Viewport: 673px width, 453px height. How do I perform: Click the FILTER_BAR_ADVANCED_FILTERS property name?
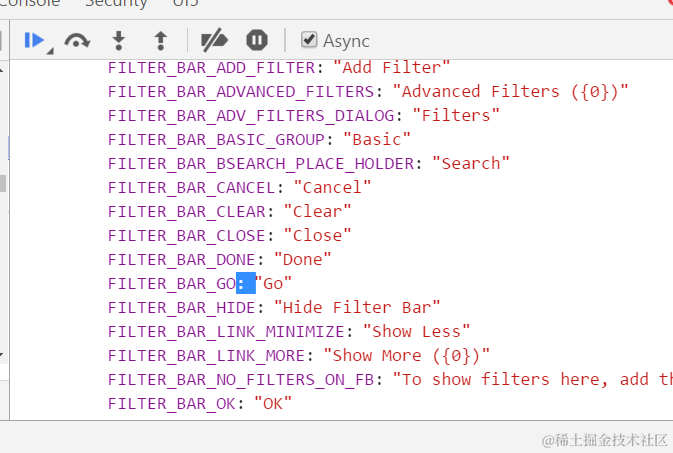click(241, 92)
